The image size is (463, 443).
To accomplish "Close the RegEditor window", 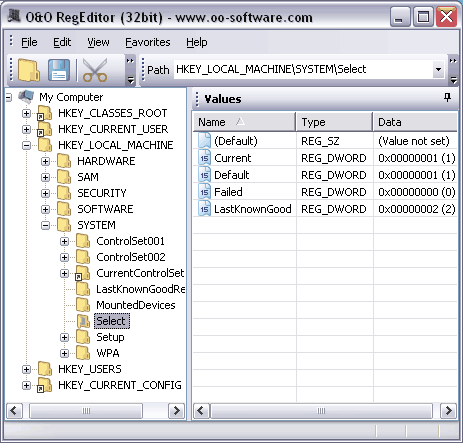I will [446, 17].
